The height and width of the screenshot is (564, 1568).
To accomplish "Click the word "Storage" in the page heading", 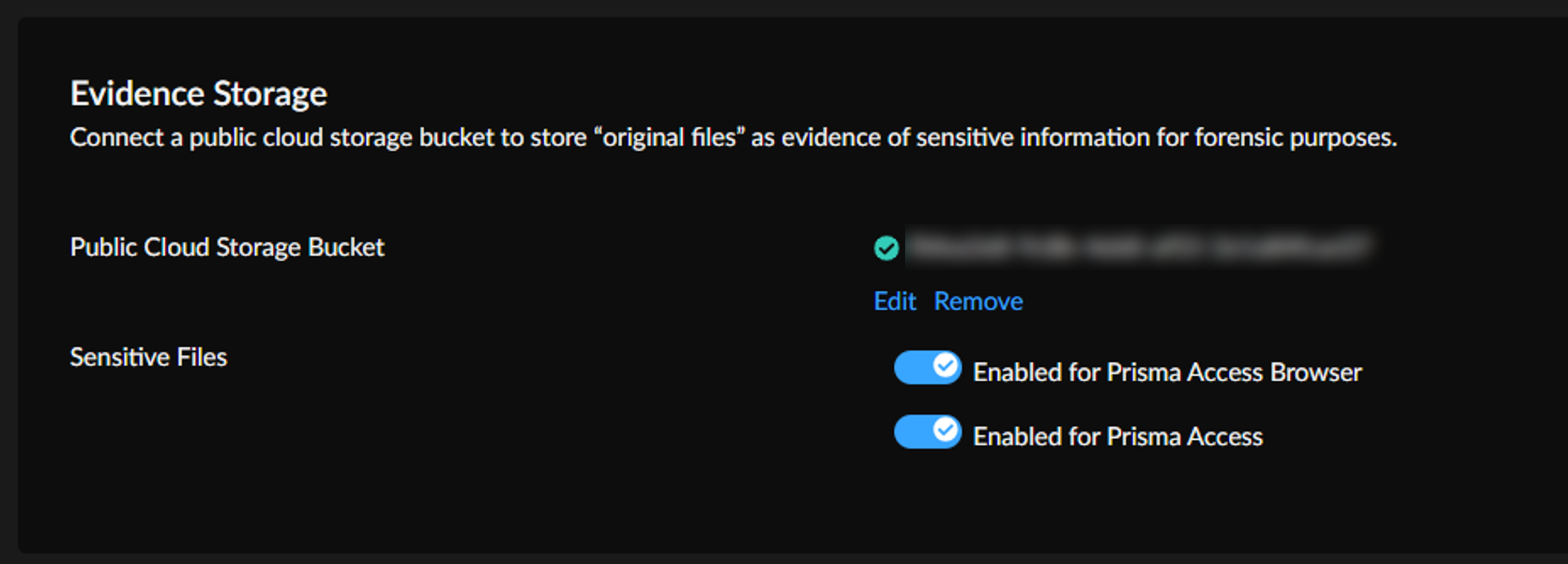I will coord(270,93).
